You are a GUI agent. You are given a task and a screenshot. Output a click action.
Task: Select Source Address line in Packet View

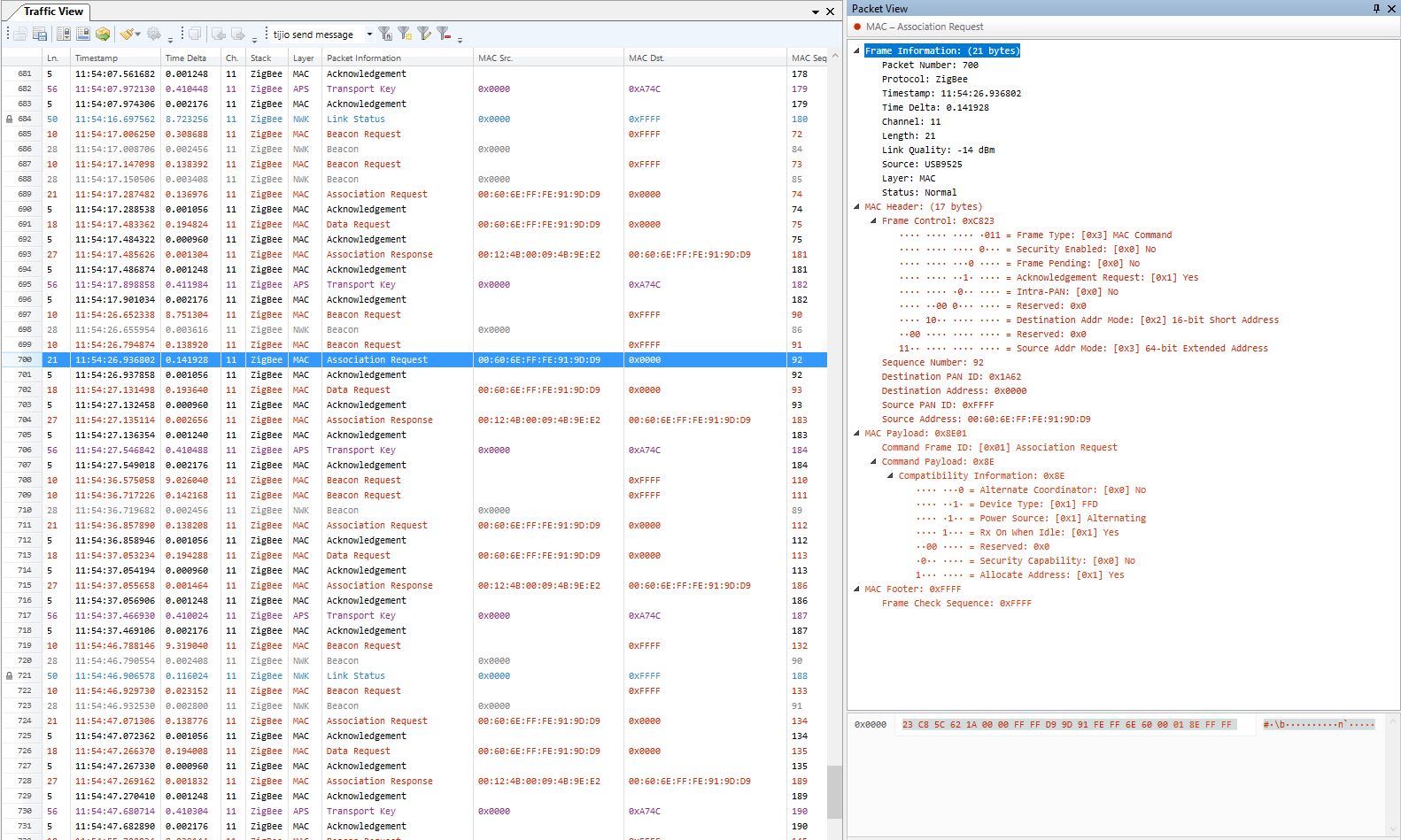tap(986, 419)
